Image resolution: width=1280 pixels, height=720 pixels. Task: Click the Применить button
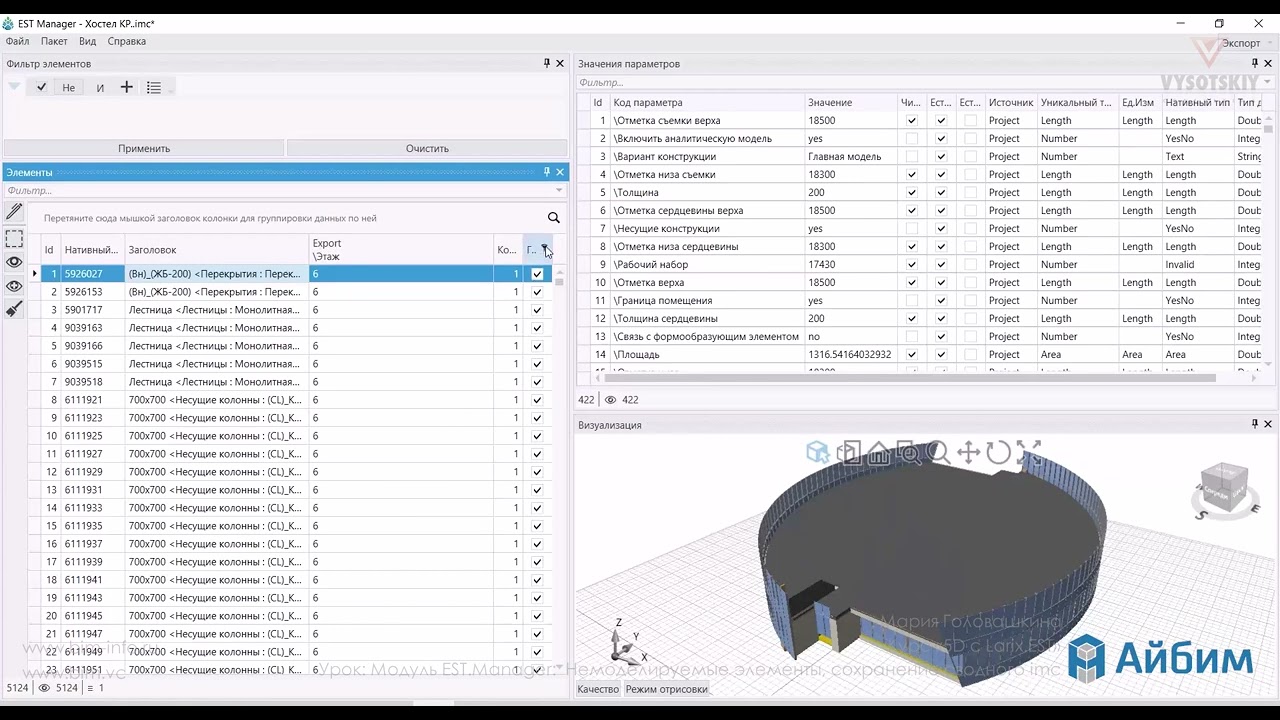point(144,148)
